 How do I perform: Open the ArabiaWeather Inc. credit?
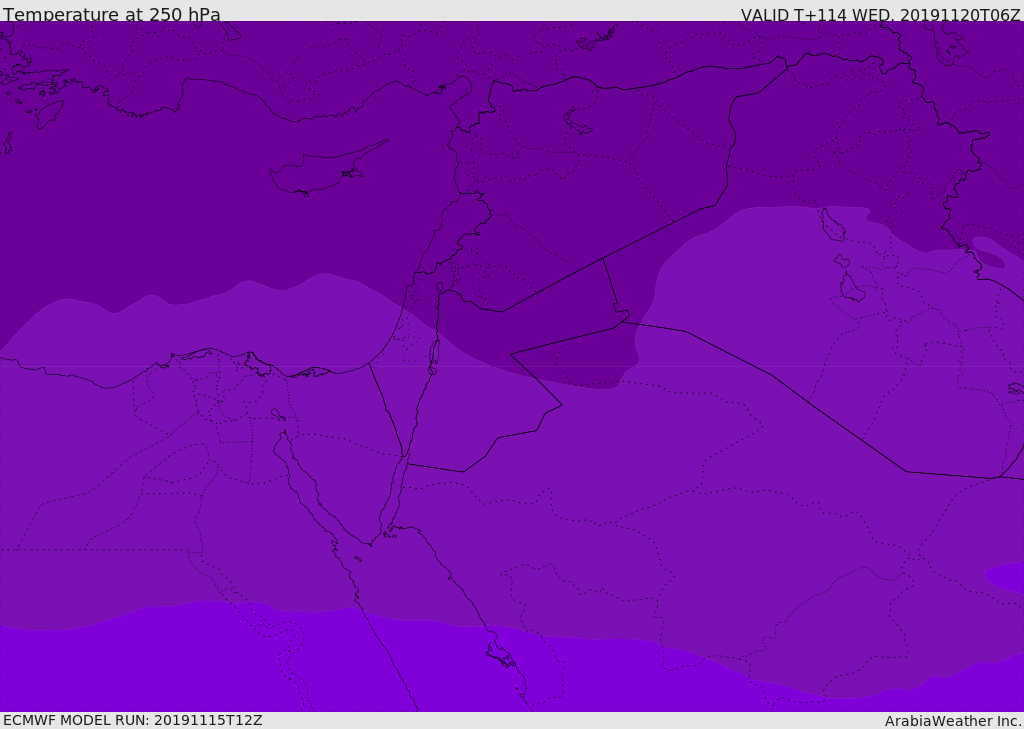click(x=953, y=721)
